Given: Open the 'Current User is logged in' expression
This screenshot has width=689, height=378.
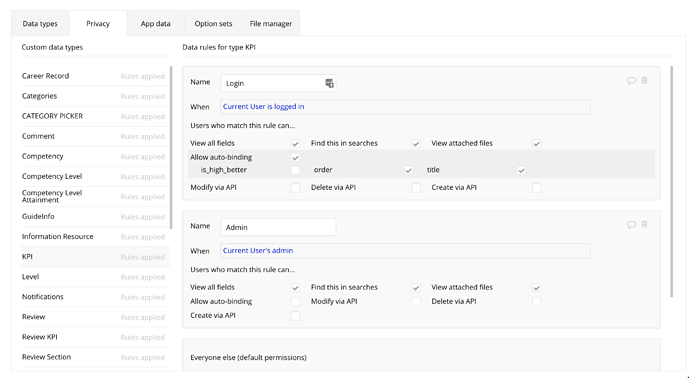Looking at the screenshot, I should tap(264, 107).
